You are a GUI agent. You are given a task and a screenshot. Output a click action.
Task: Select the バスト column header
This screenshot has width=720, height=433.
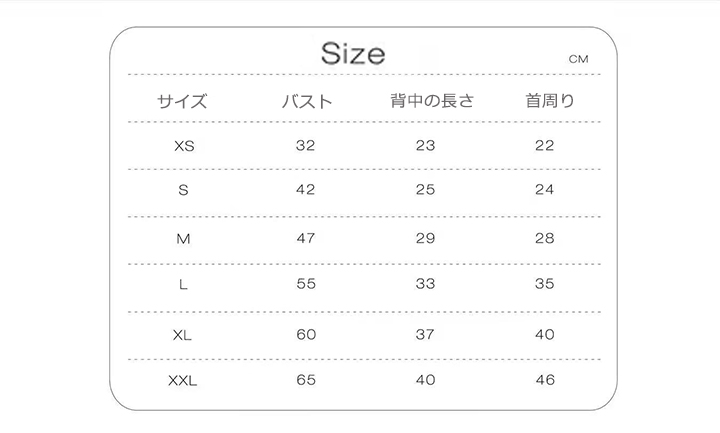coord(306,101)
